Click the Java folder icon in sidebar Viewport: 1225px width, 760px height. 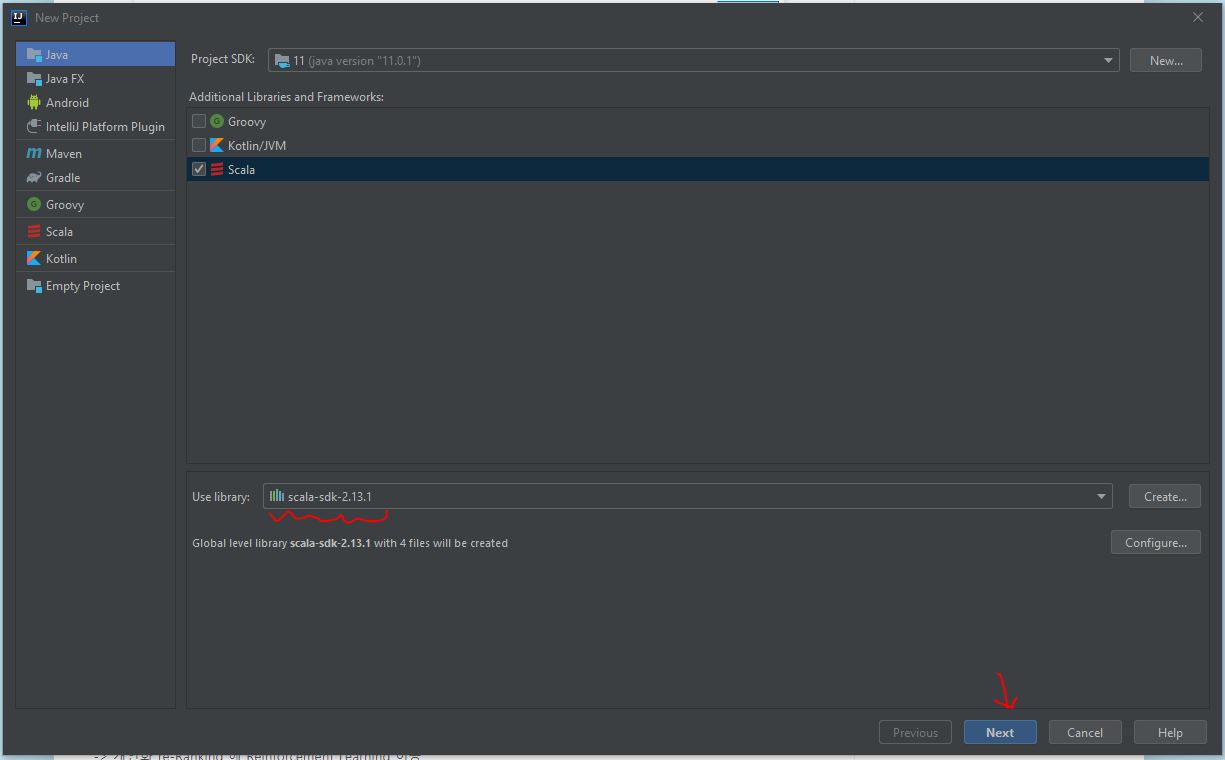click(x=34, y=55)
